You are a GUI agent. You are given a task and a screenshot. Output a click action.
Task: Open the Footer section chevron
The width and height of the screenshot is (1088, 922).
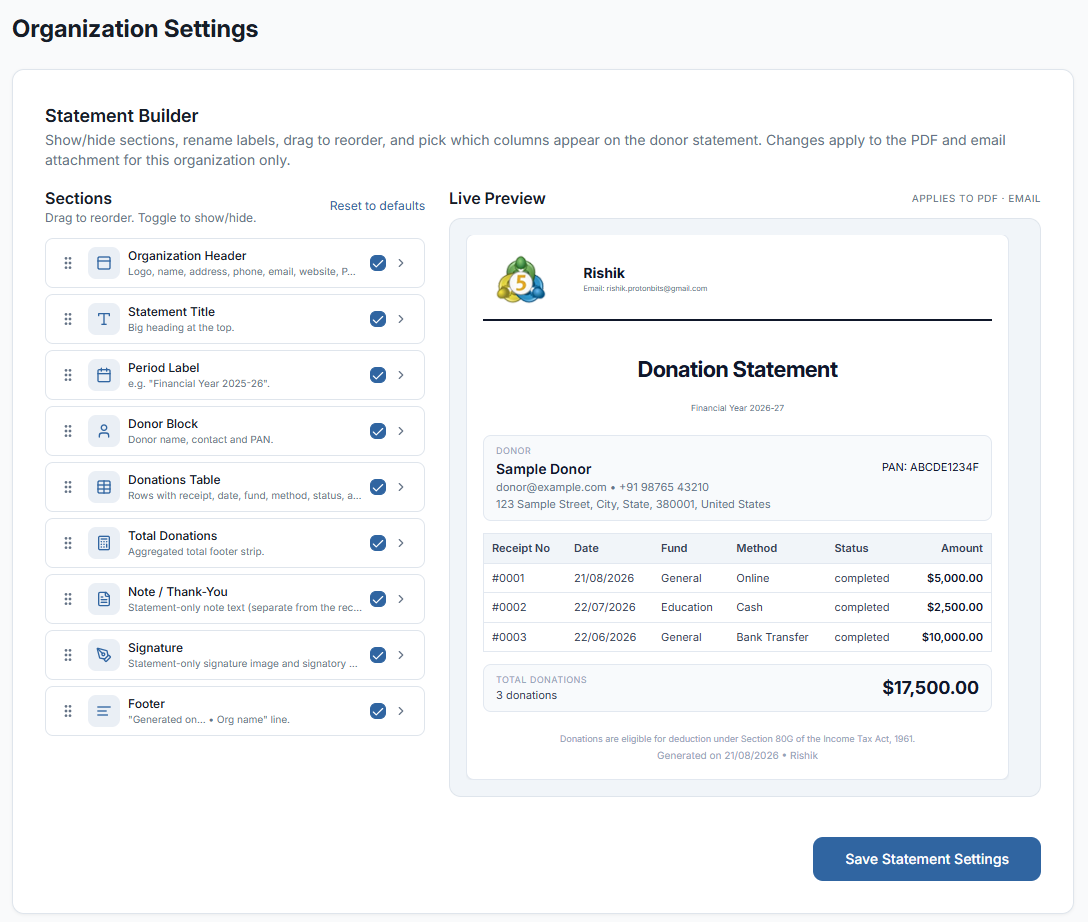pos(401,711)
